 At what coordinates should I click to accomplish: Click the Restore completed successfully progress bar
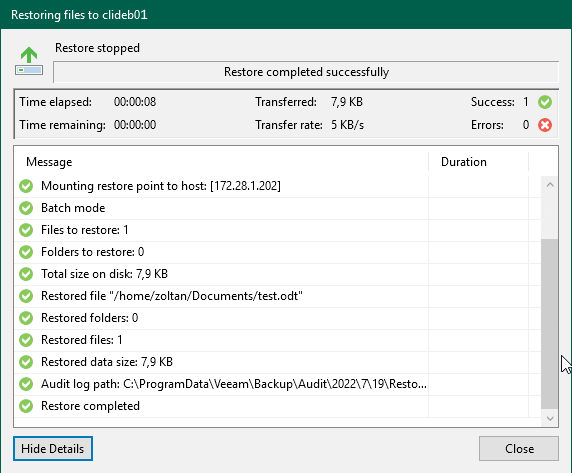tap(306, 72)
